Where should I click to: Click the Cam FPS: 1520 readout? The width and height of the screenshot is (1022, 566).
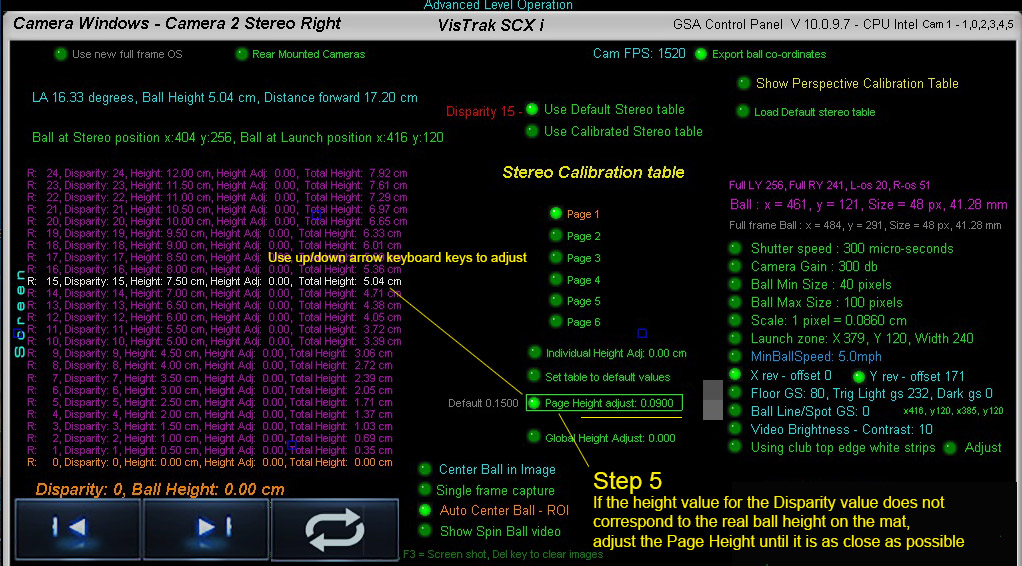coord(639,53)
